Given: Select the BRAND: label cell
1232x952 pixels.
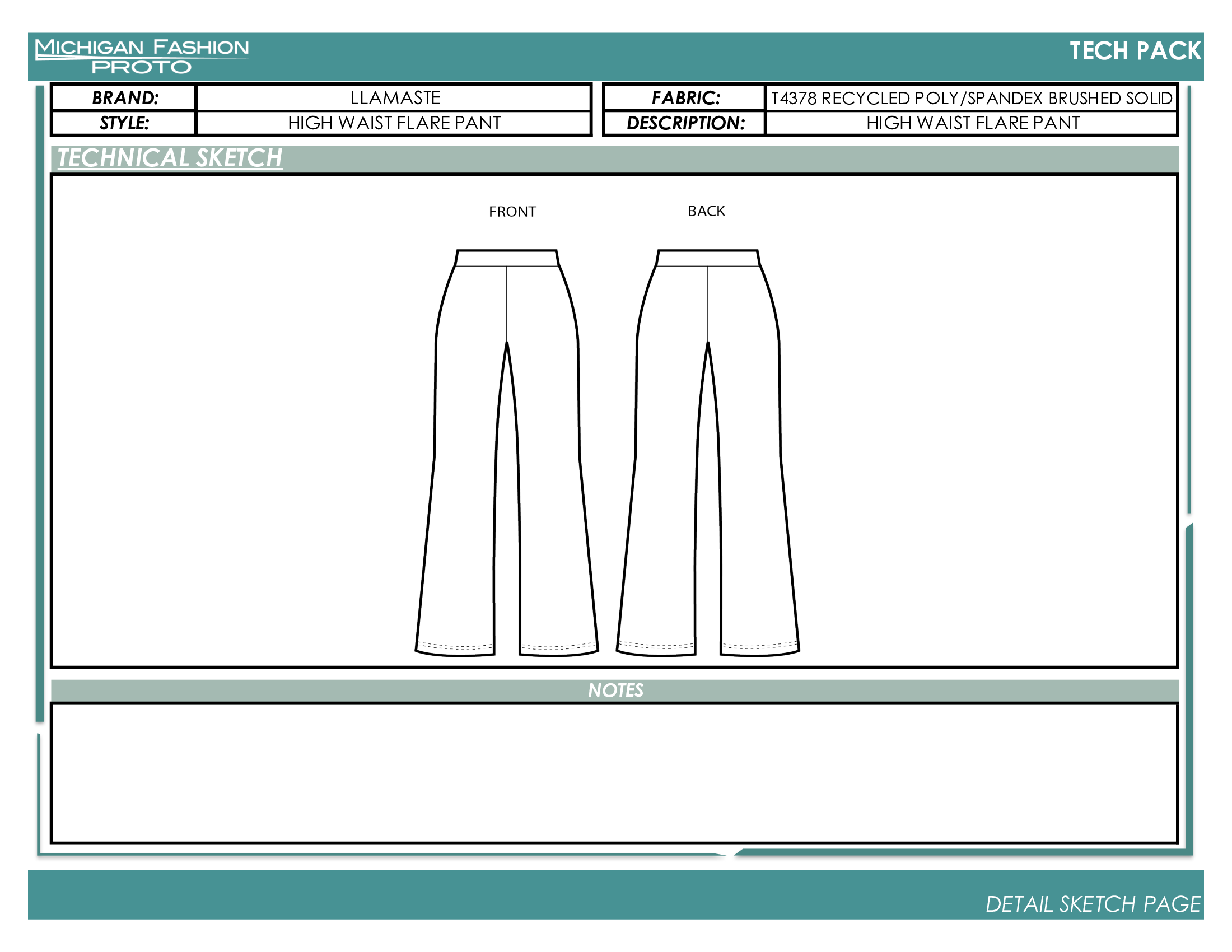Looking at the screenshot, I should [124, 97].
